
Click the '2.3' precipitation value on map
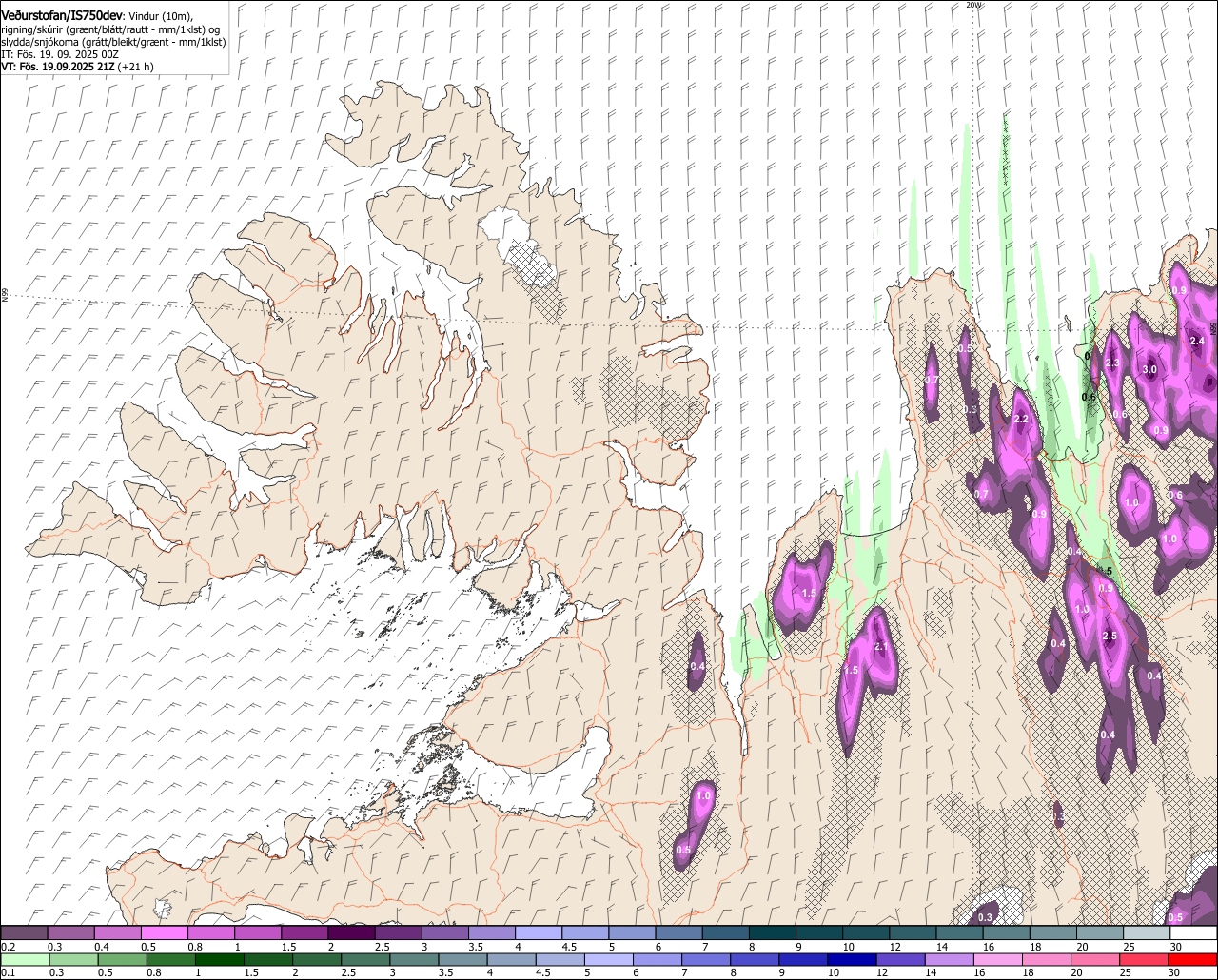pyautogui.click(x=1111, y=363)
